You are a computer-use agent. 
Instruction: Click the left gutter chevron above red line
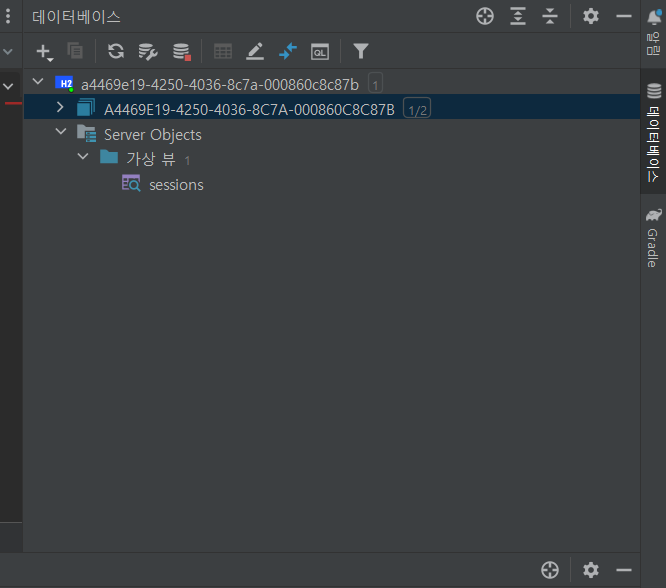point(8,87)
